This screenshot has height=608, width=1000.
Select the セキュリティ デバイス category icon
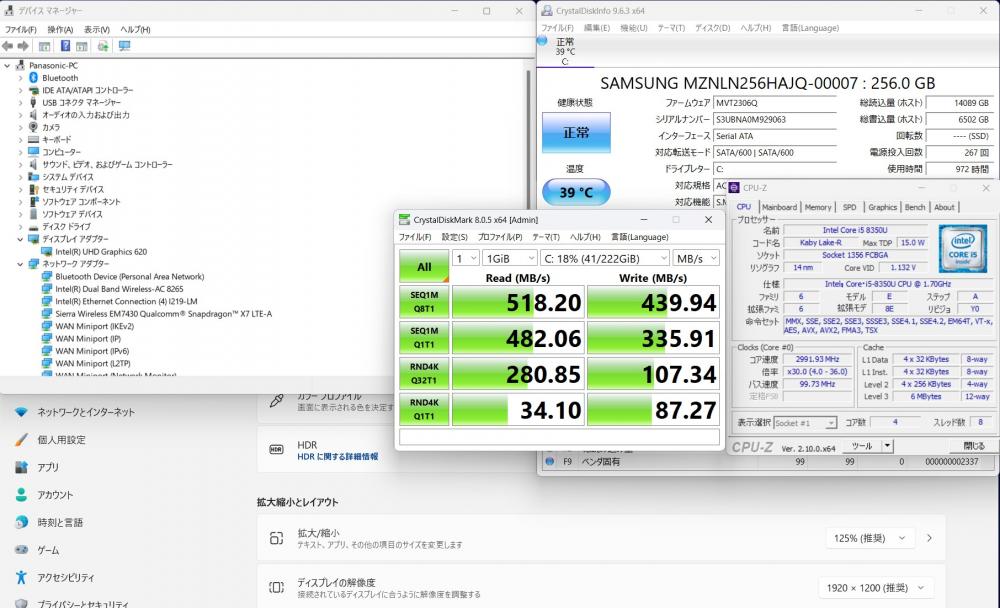[x=34, y=189]
